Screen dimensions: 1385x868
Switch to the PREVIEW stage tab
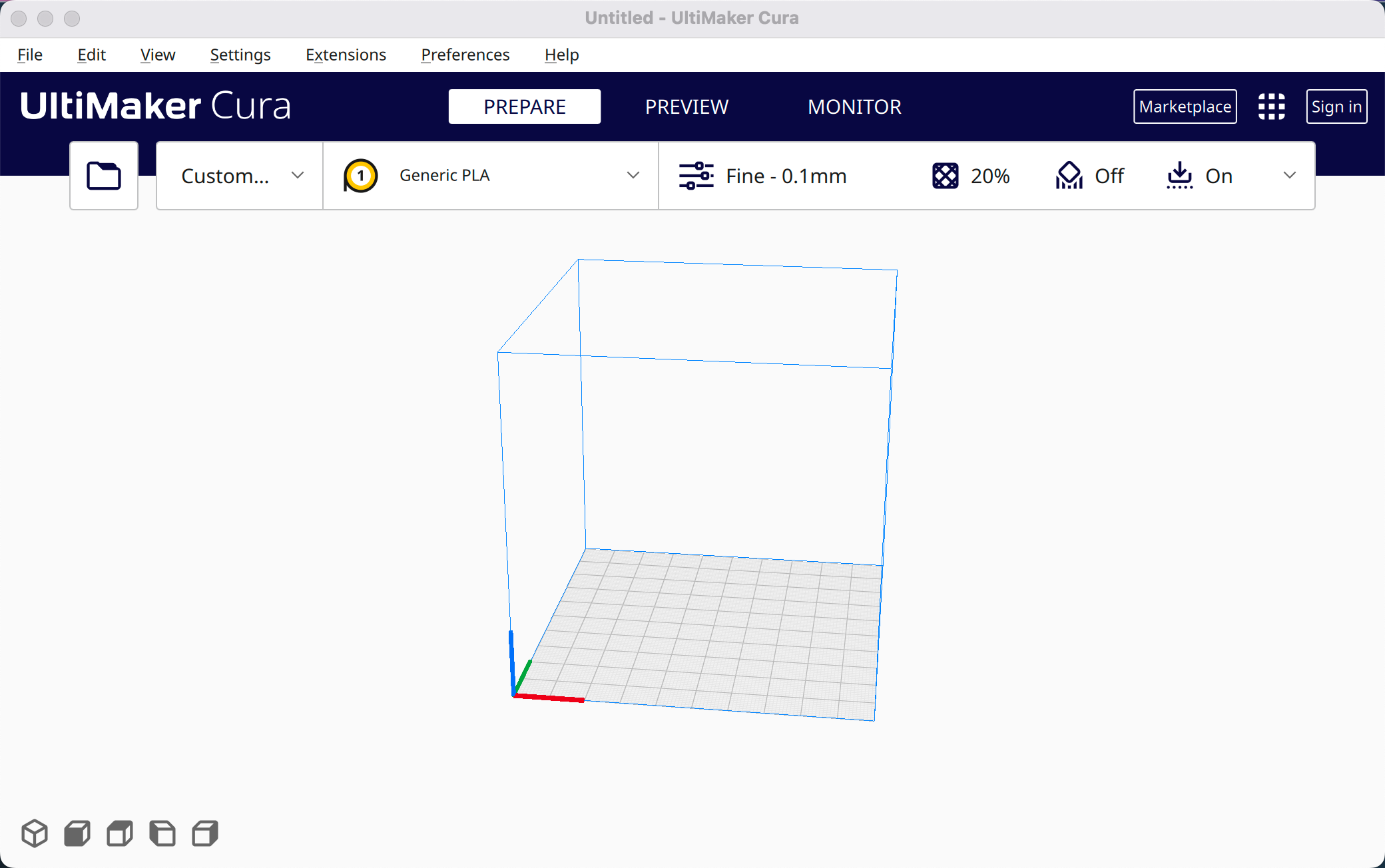tap(687, 107)
